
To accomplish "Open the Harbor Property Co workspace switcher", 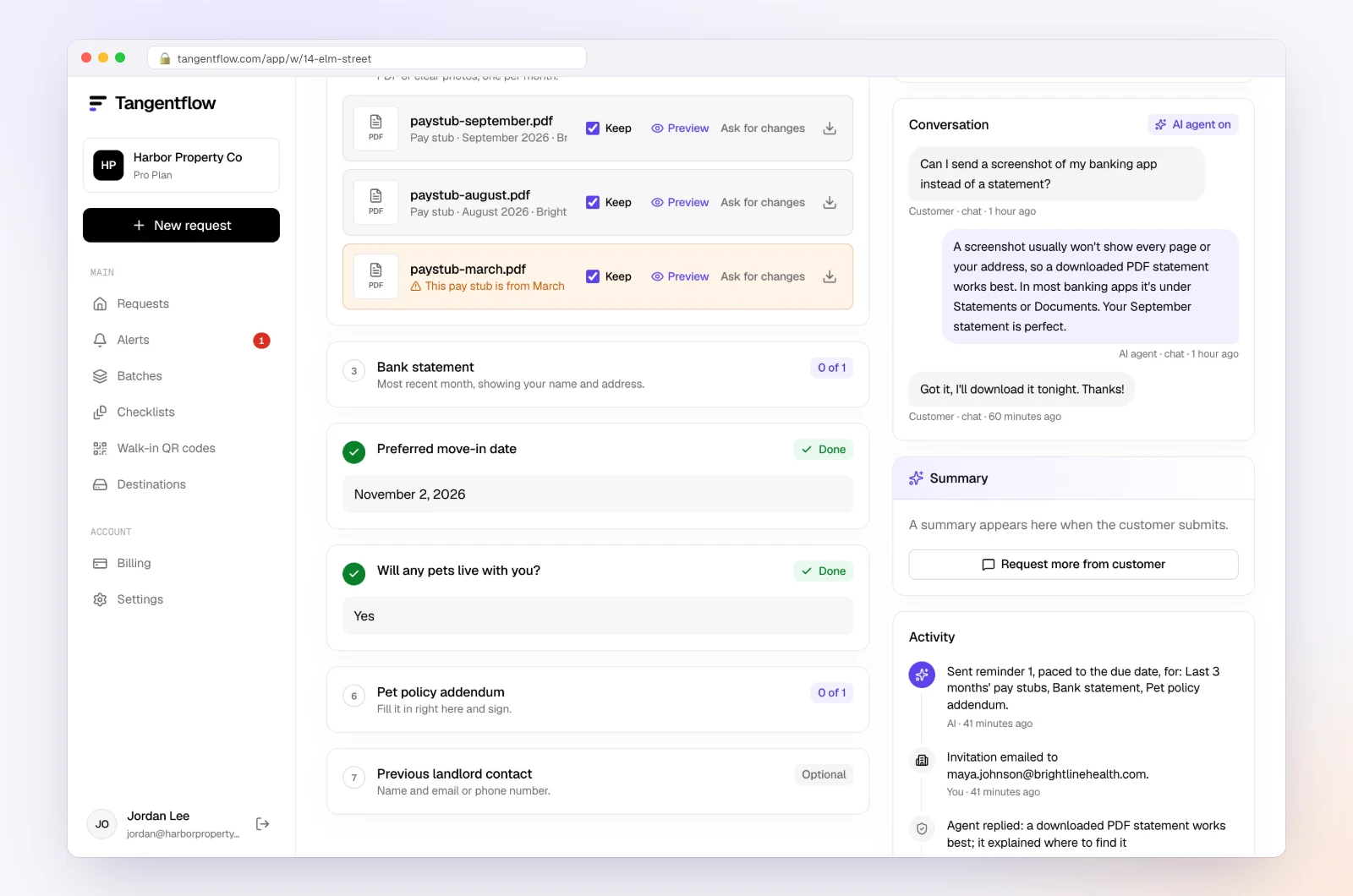I will (x=181, y=166).
